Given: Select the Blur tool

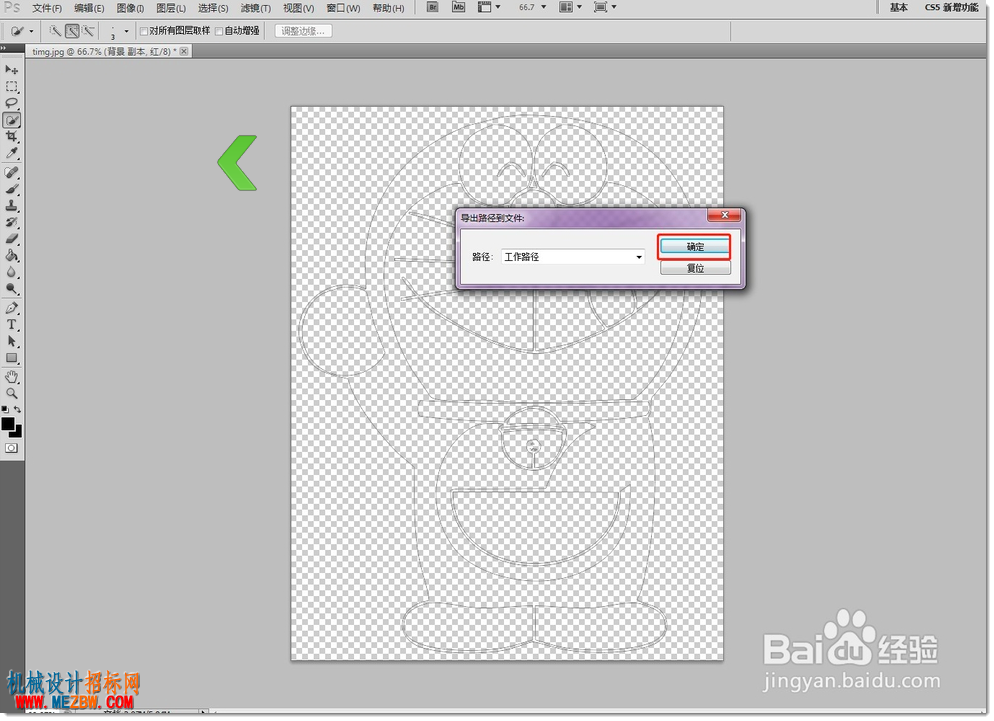Looking at the screenshot, I should (x=11, y=272).
